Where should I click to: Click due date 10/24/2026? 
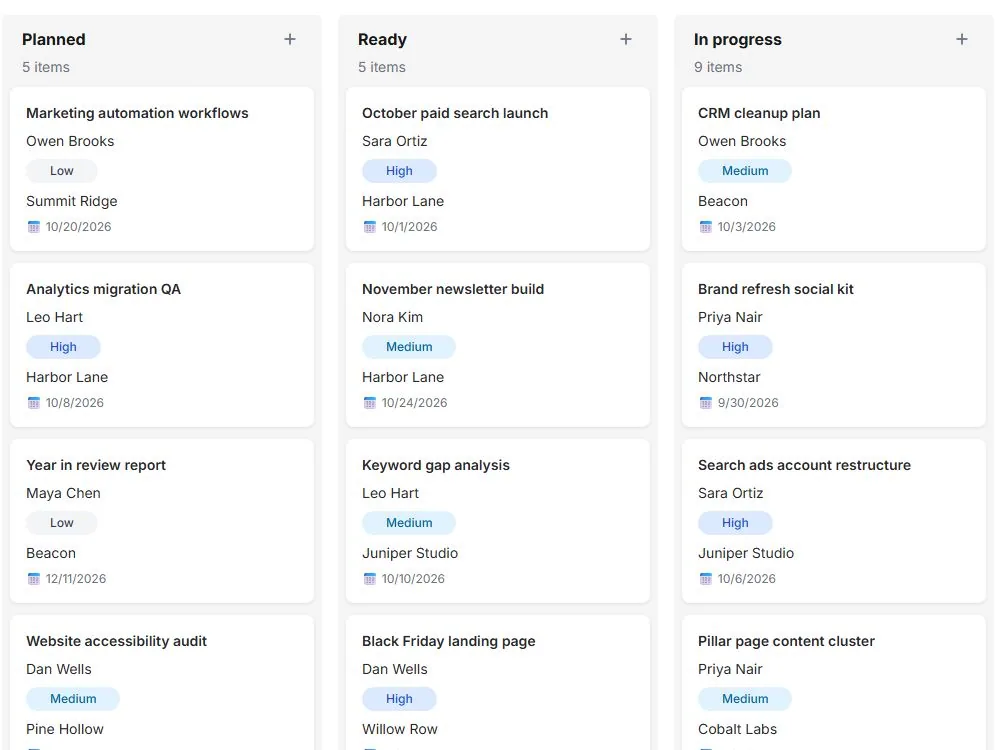tap(415, 402)
